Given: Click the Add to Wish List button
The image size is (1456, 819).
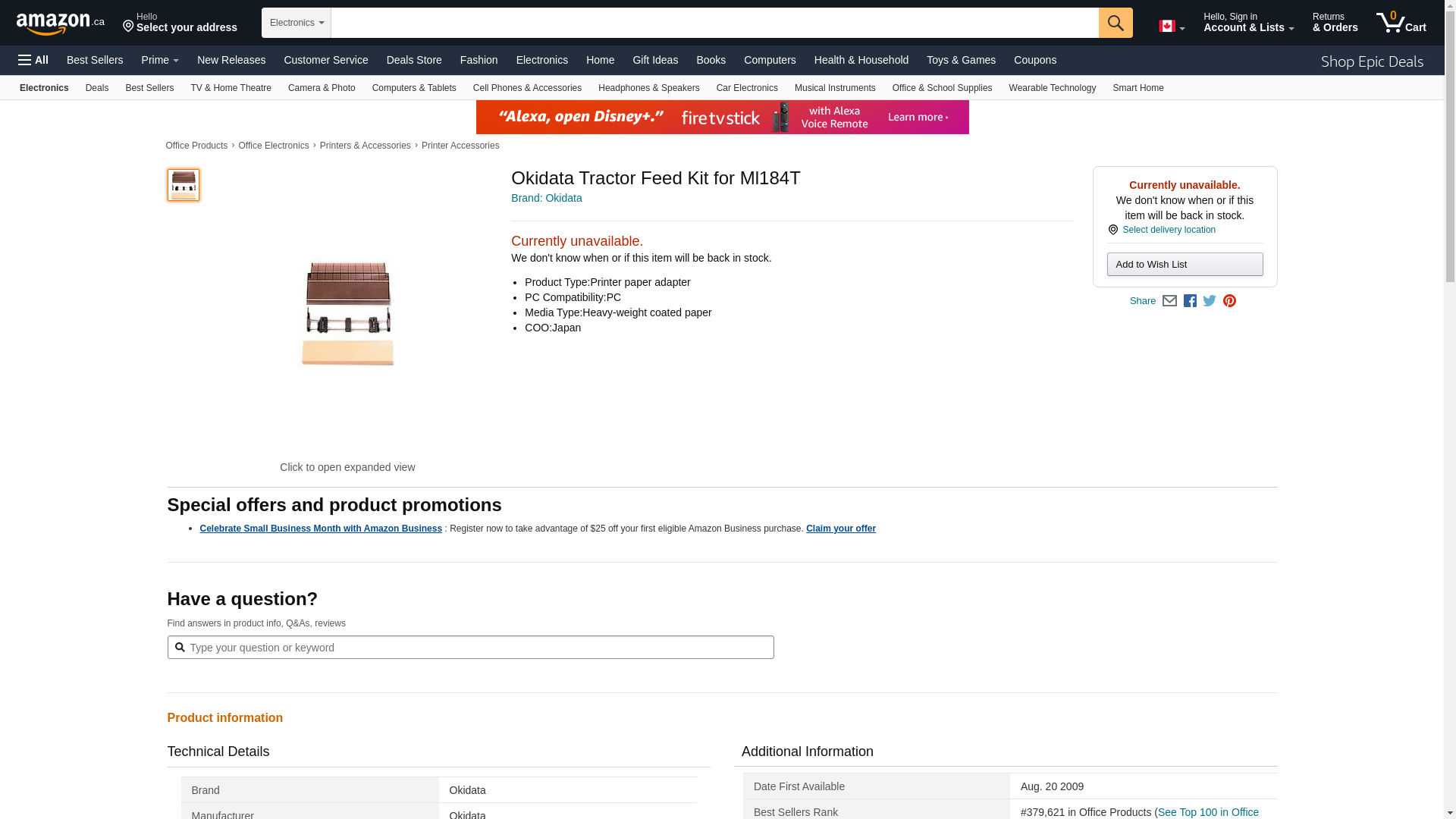Looking at the screenshot, I should [1185, 265].
